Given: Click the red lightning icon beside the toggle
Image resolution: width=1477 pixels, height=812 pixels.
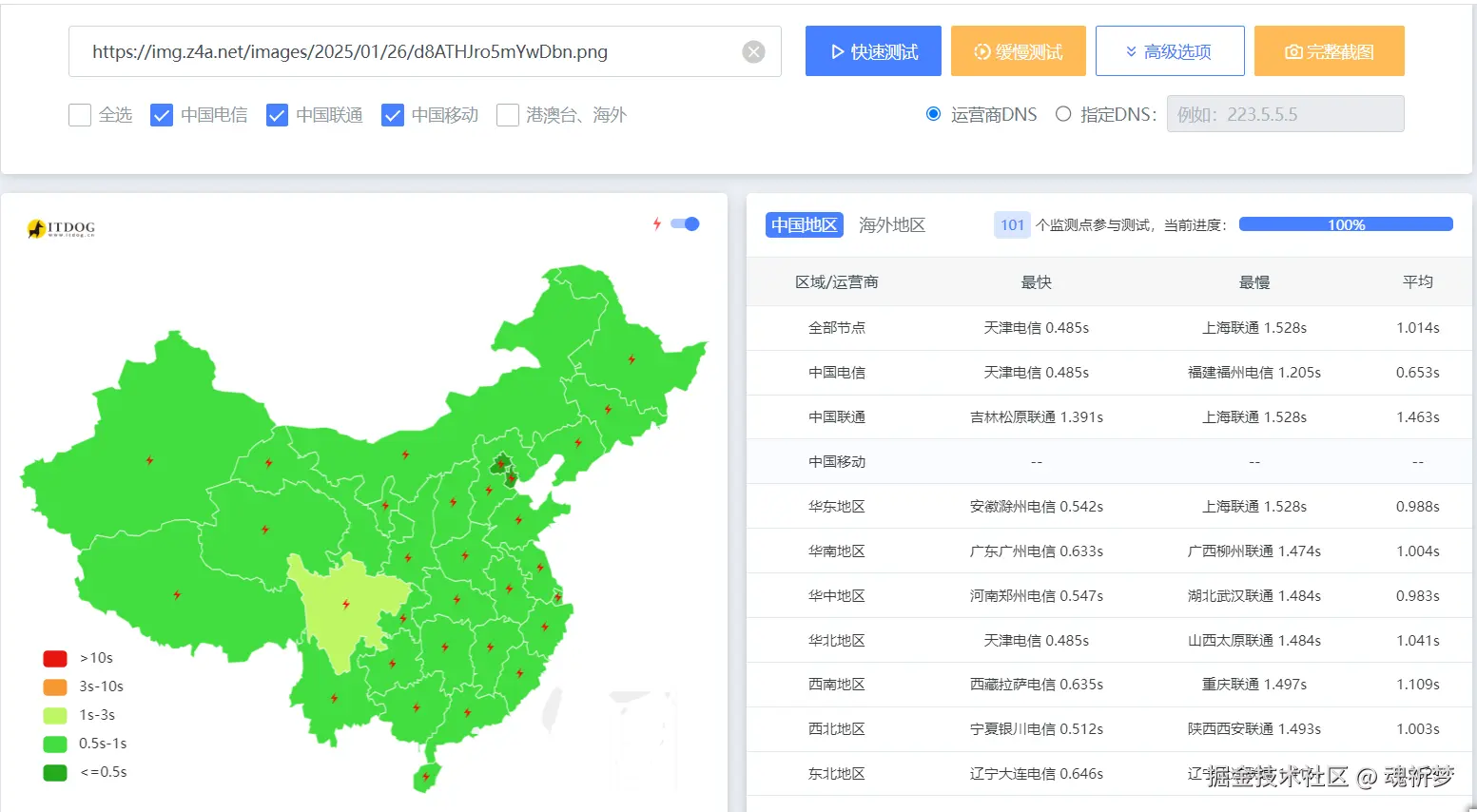Looking at the screenshot, I should tap(656, 223).
